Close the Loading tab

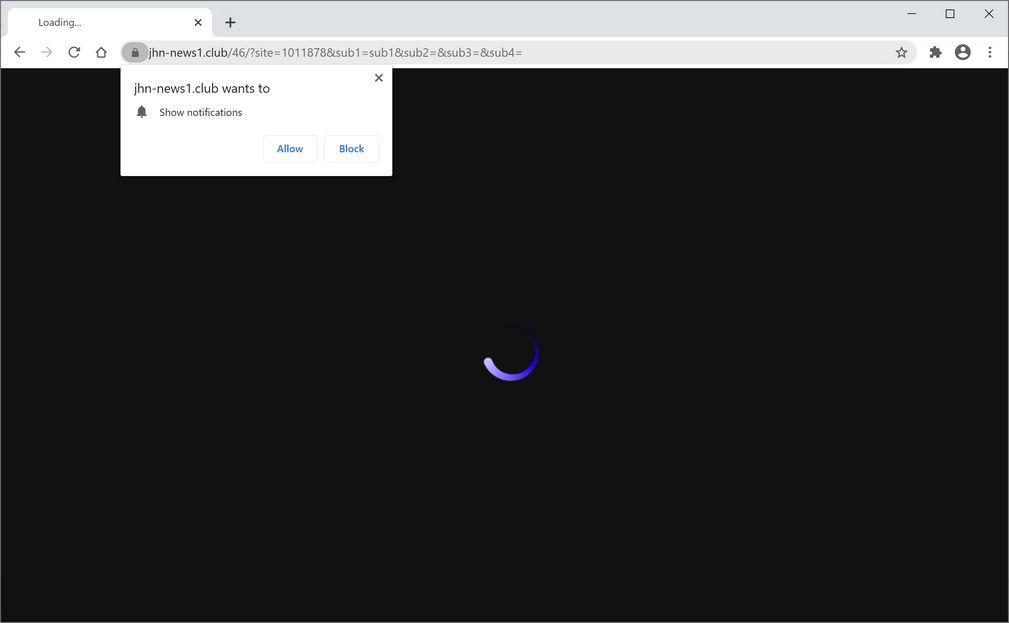coord(198,23)
